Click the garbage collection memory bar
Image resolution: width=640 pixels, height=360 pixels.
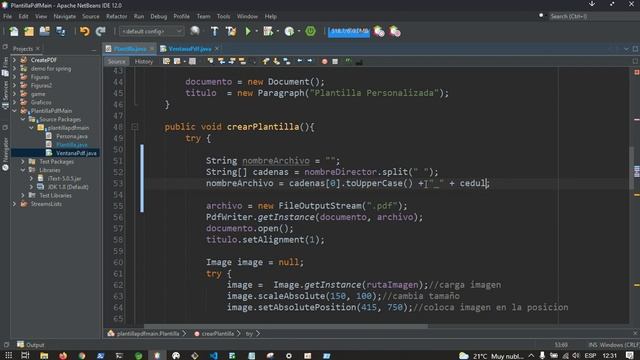(349, 31)
